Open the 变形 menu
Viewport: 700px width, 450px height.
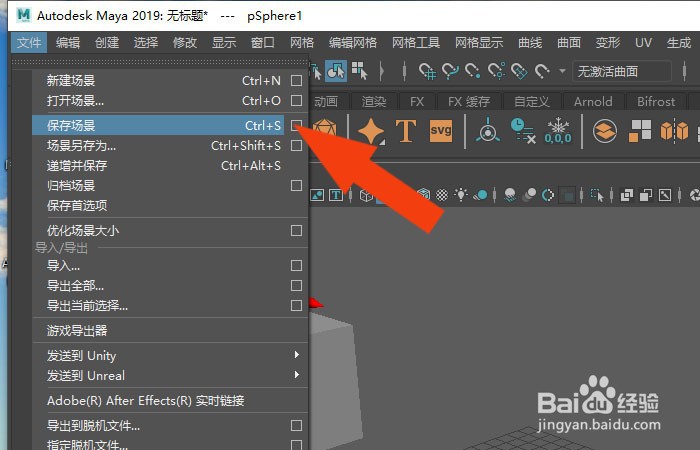pos(608,43)
